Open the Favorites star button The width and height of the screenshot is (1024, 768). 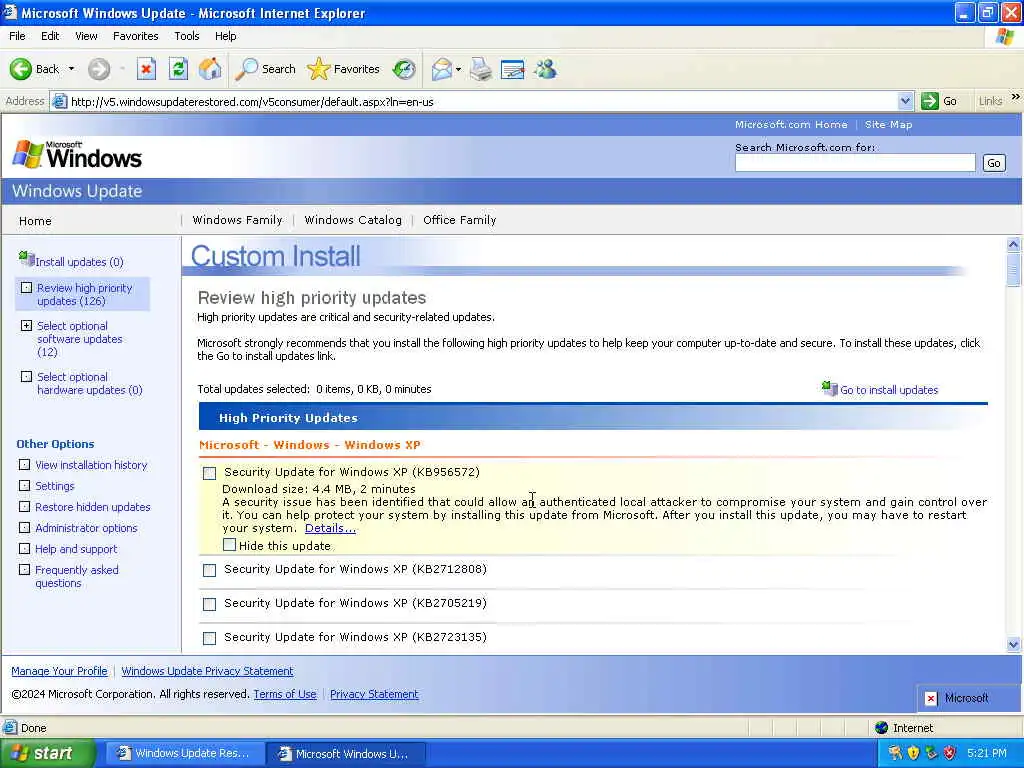click(x=343, y=69)
